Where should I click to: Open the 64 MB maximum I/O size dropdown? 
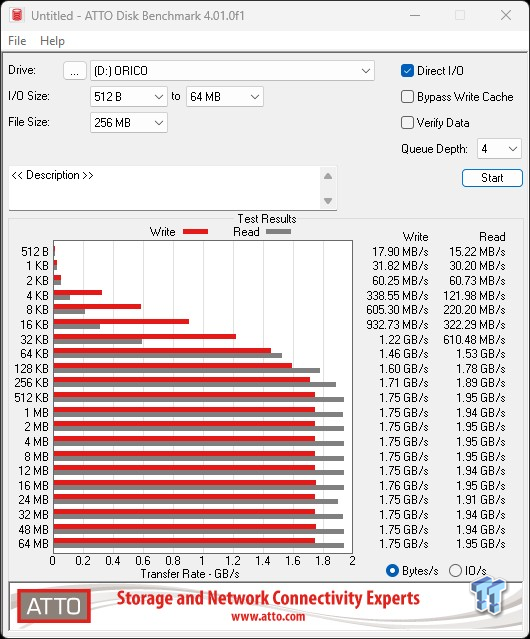(225, 97)
